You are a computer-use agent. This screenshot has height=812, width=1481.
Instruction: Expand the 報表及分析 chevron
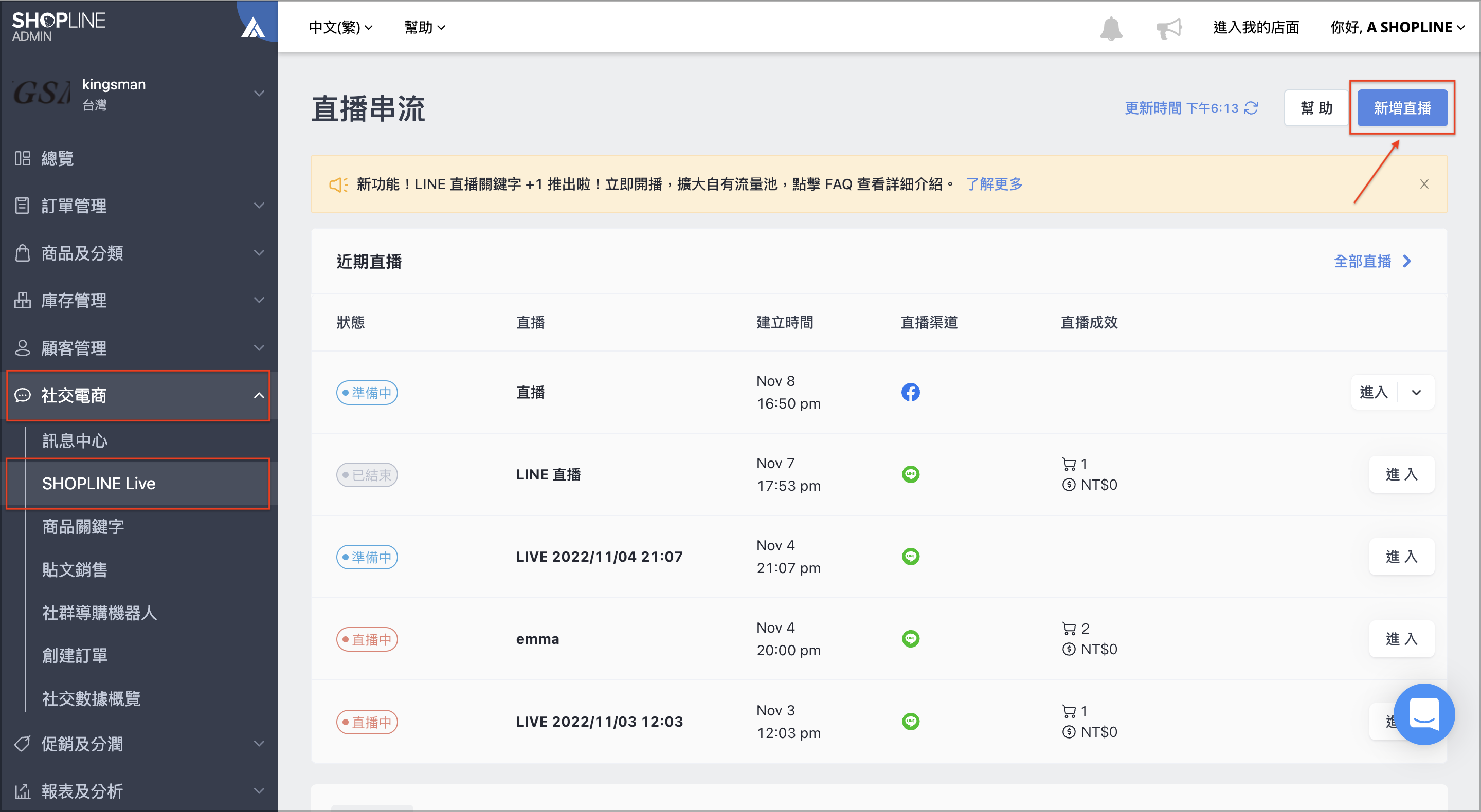[x=259, y=791]
